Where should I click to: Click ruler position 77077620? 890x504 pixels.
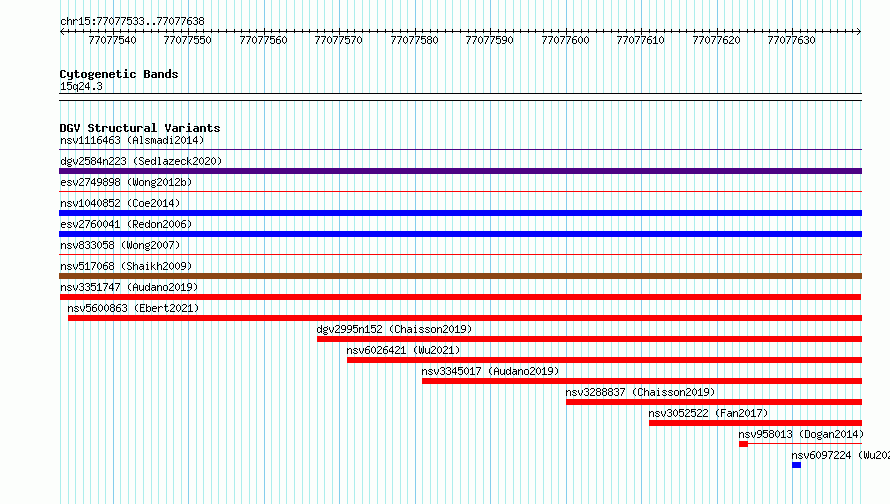click(x=716, y=40)
